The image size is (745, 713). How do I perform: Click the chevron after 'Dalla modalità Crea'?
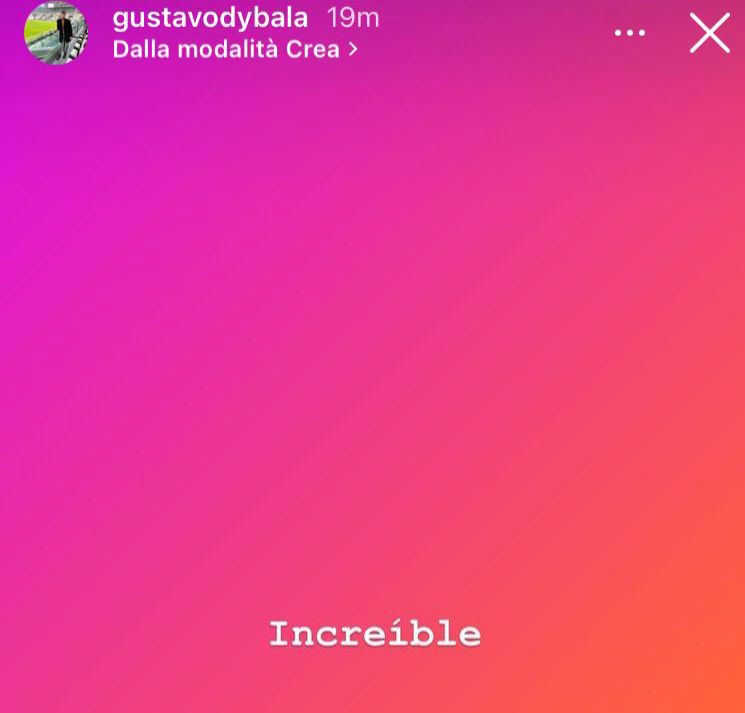[353, 50]
